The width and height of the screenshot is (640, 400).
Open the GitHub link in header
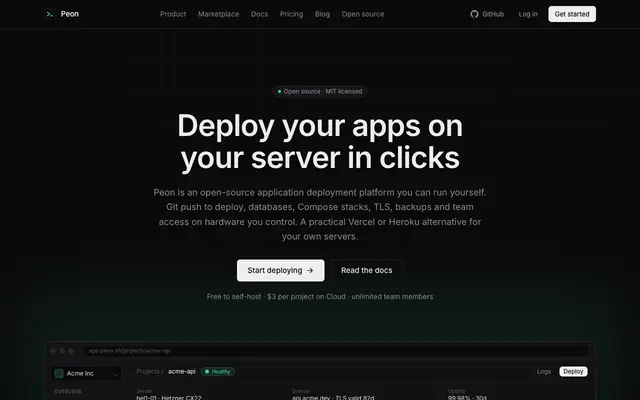click(x=487, y=14)
